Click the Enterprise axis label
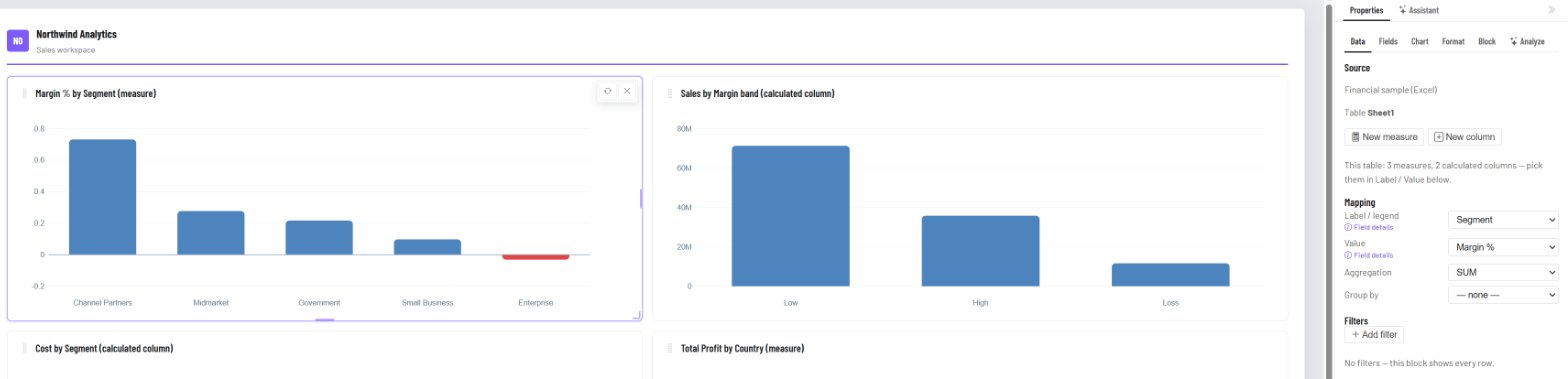 pyautogui.click(x=536, y=302)
